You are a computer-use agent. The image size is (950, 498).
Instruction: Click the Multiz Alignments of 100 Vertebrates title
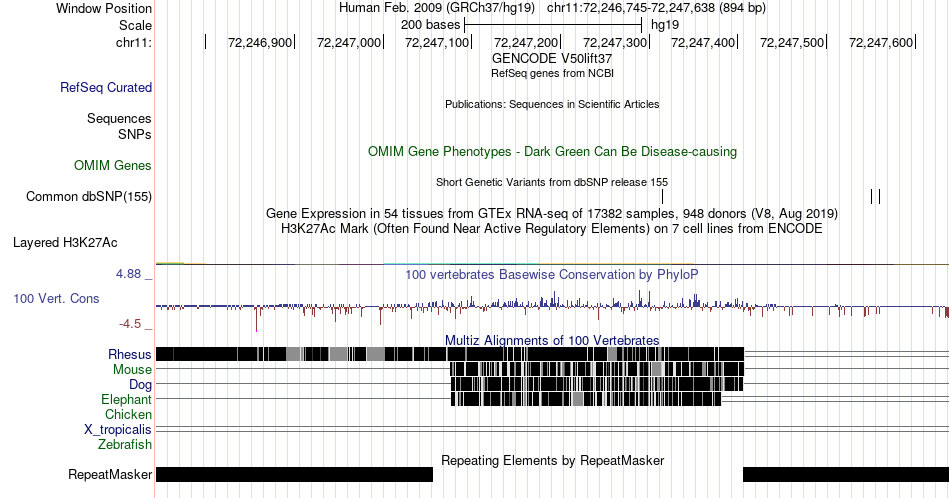pos(552,340)
